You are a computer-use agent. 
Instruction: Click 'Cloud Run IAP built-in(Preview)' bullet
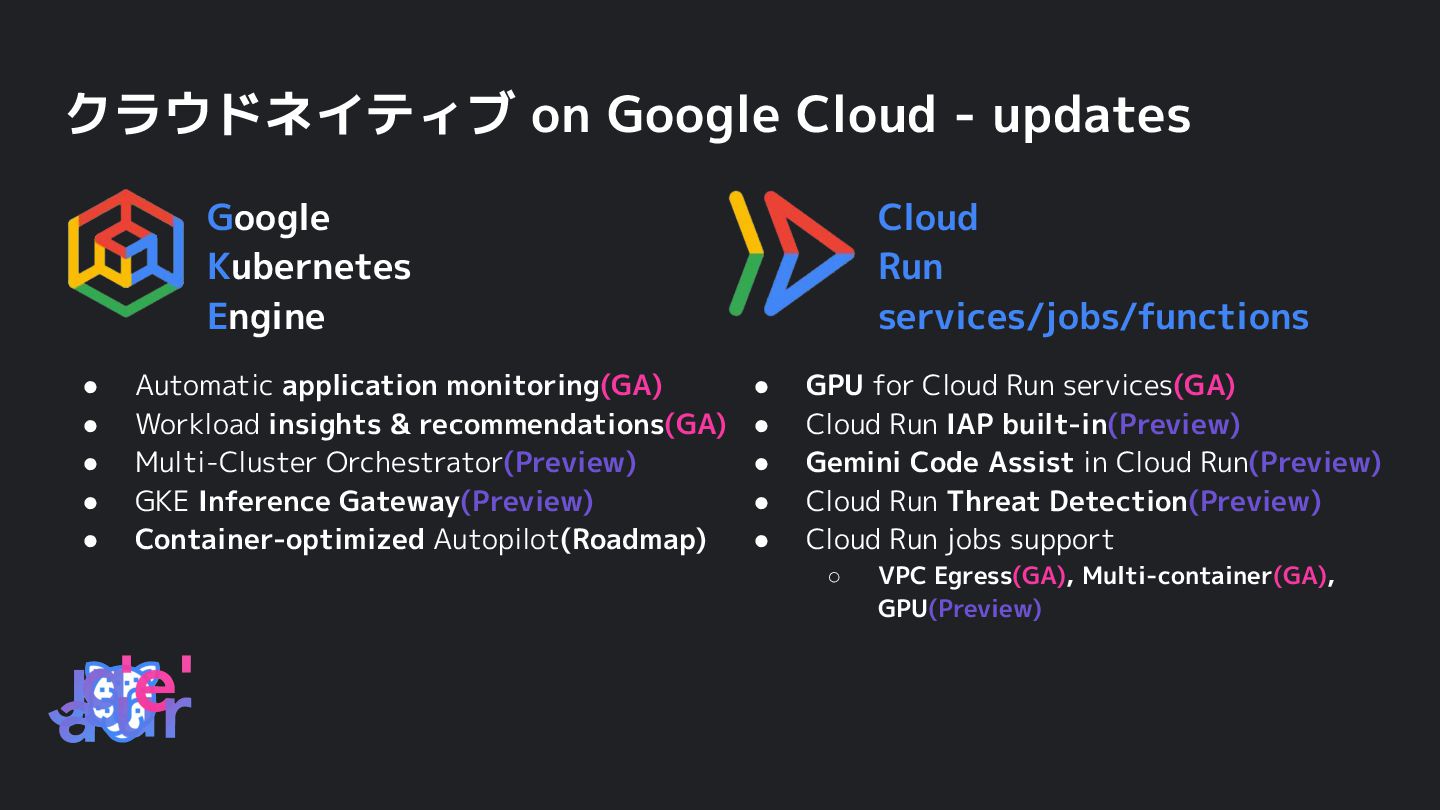click(x=1023, y=424)
